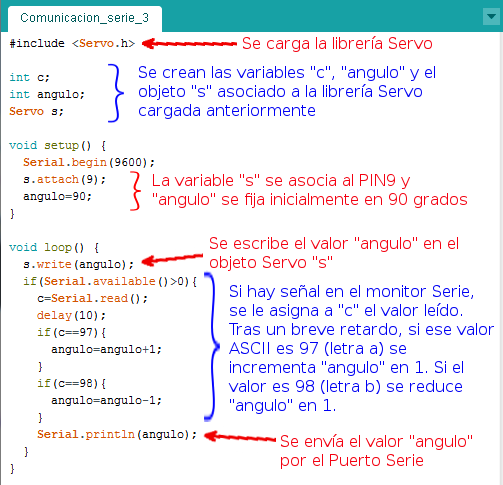The height and width of the screenshot is (485, 503).
Task: Click the 'if(c==97){' code line
Action: pos(71,332)
